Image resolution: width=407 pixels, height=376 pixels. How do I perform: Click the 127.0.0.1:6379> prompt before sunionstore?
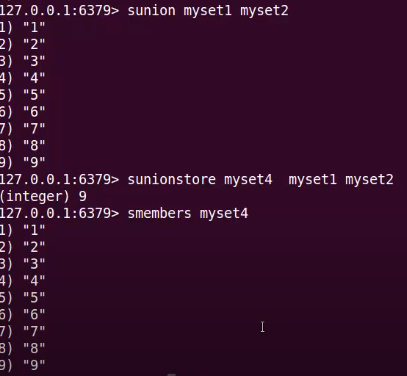(x=59, y=180)
